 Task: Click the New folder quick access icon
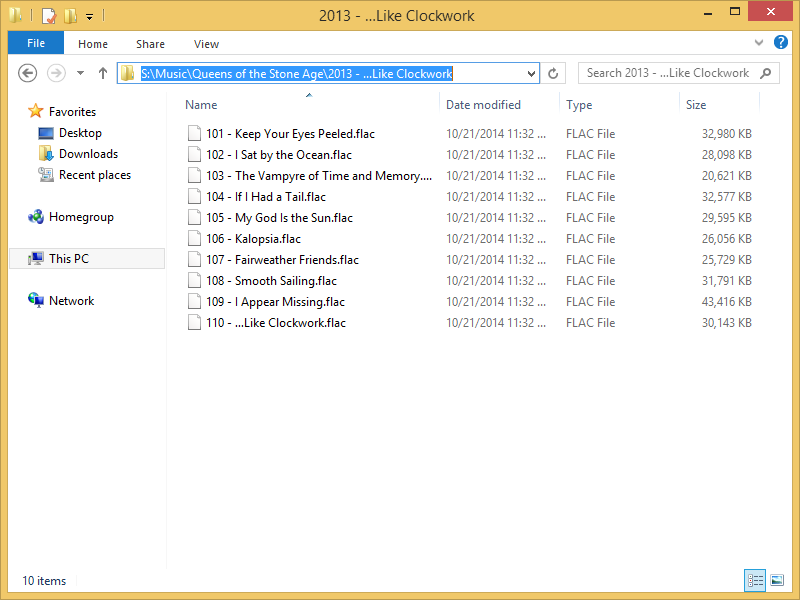(x=70, y=16)
